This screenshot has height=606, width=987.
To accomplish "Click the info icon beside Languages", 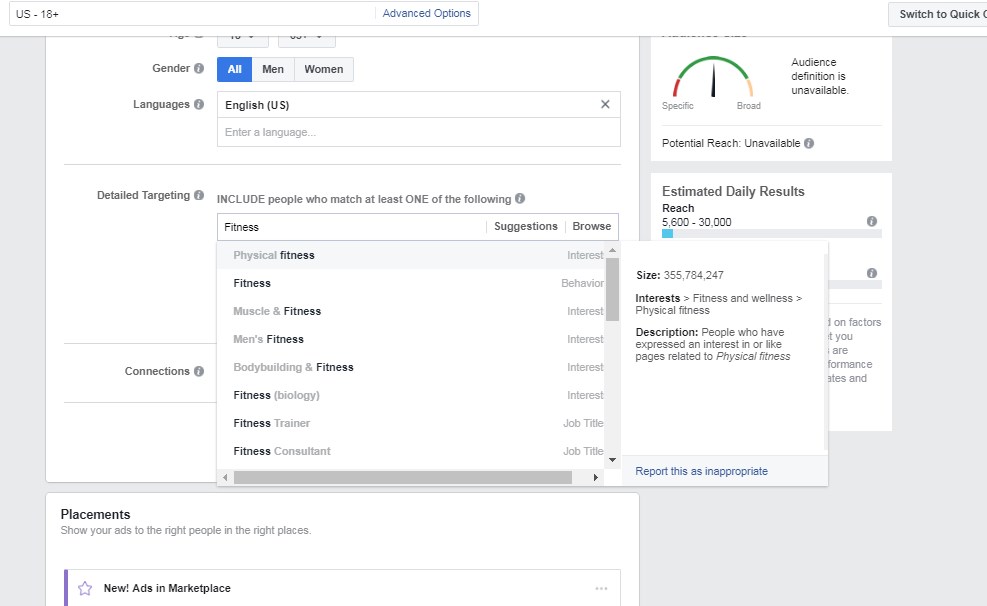I will [x=199, y=105].
